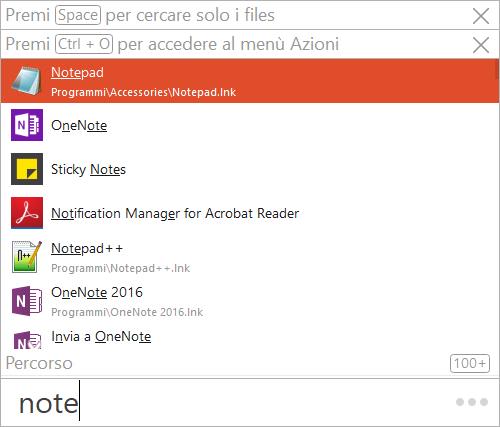Click the Ctrl + O key hint
This screenshot has width=500, height=427.
[x=84, y=44]
